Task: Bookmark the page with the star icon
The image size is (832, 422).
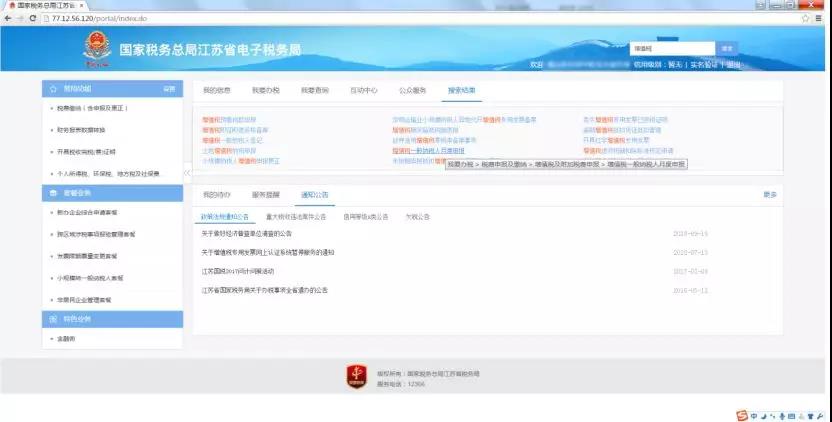Action: pos(805,18)
